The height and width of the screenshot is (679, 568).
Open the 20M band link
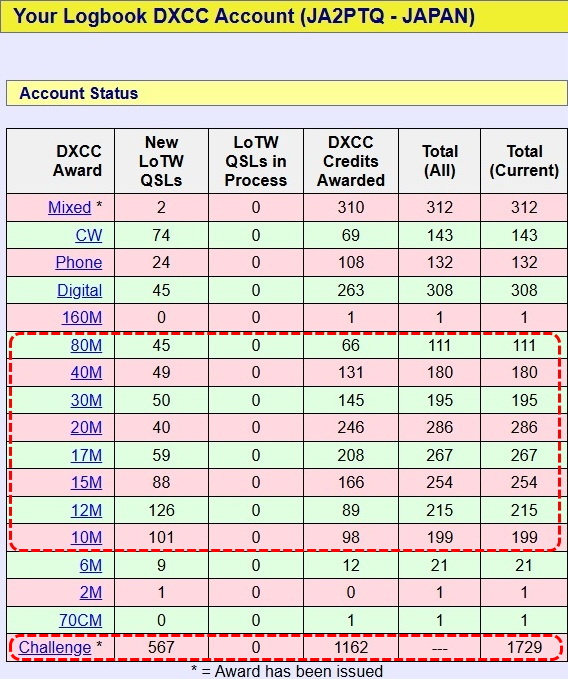click(x=86, y=427)
